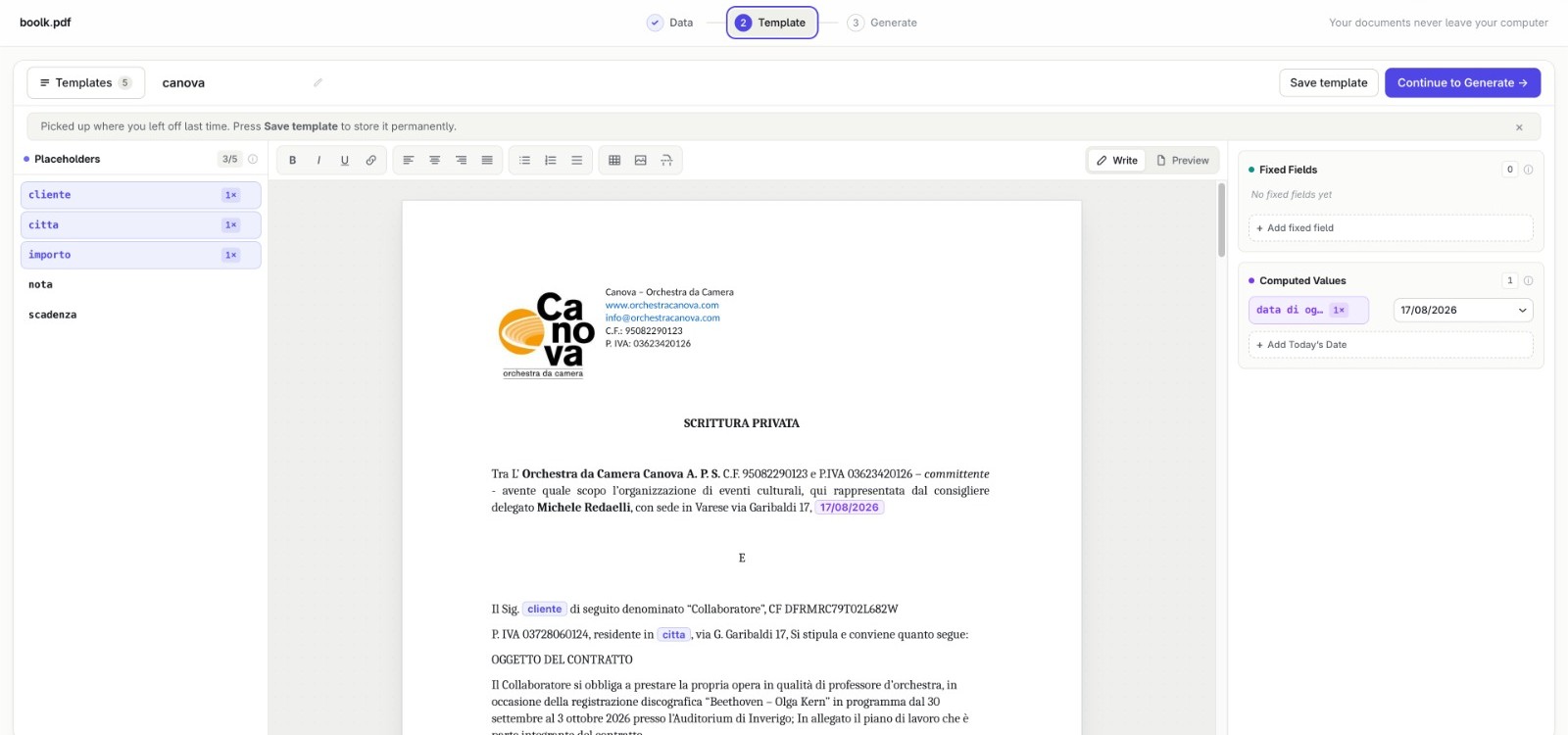Insert bulleted list

(524, 161)
